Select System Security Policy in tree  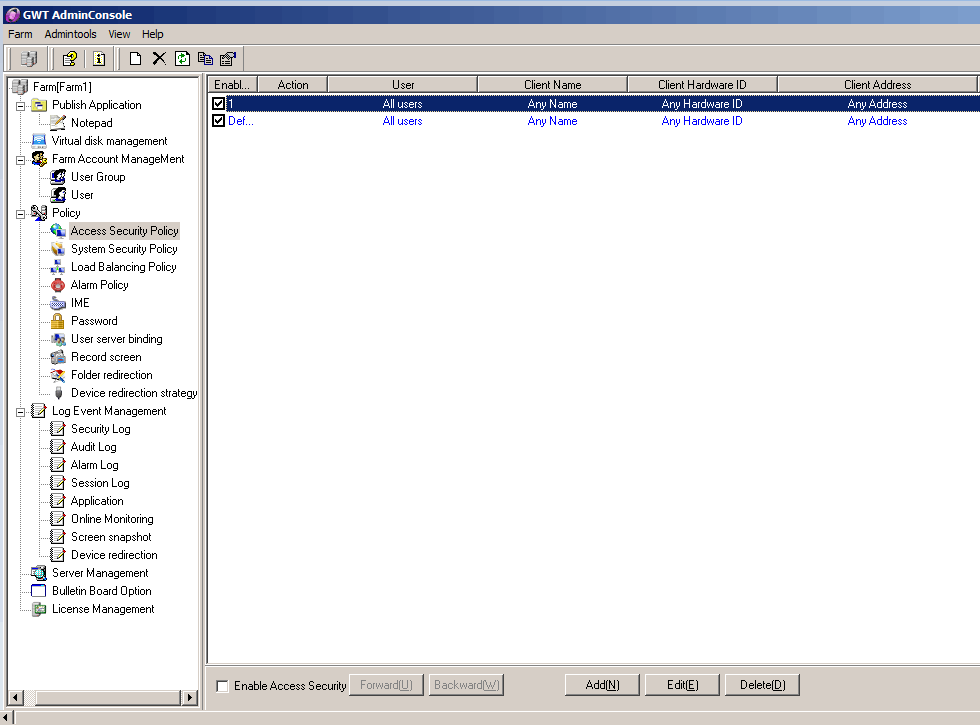point(124,249)
